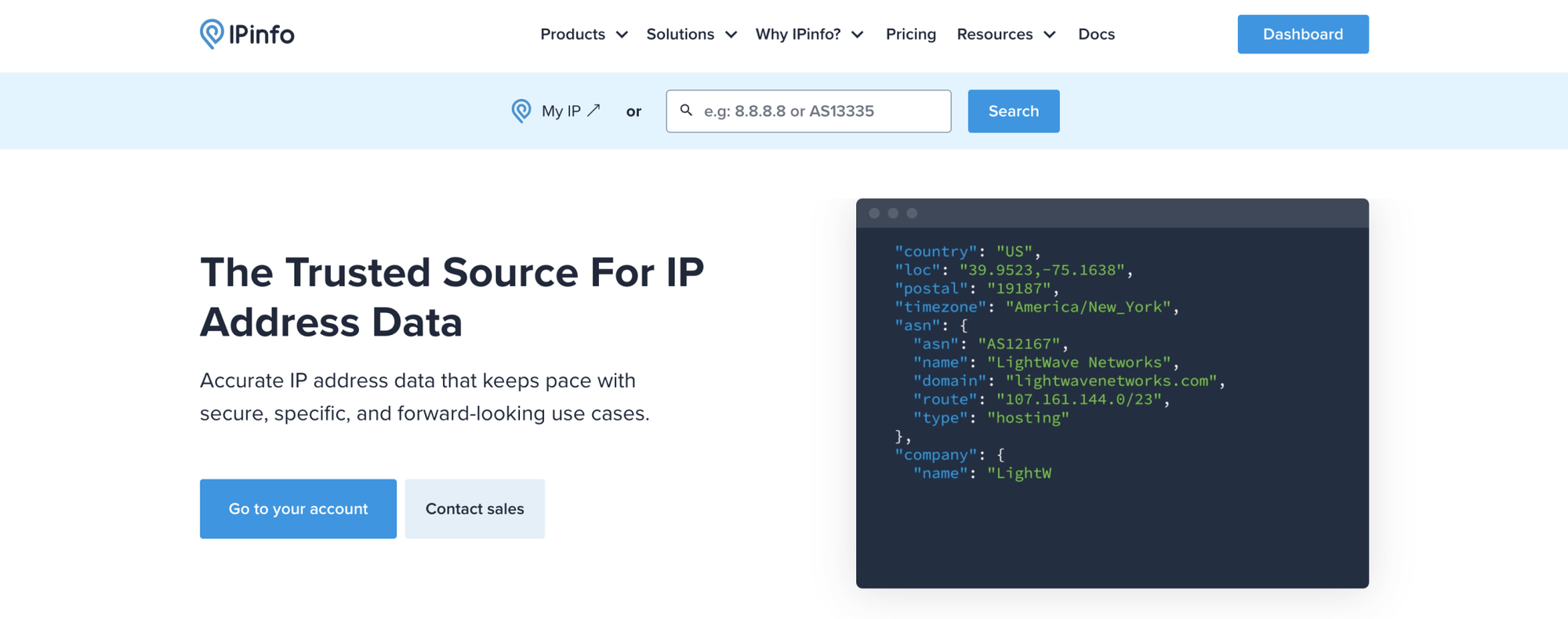Click the "19187" postal value

1019,289
